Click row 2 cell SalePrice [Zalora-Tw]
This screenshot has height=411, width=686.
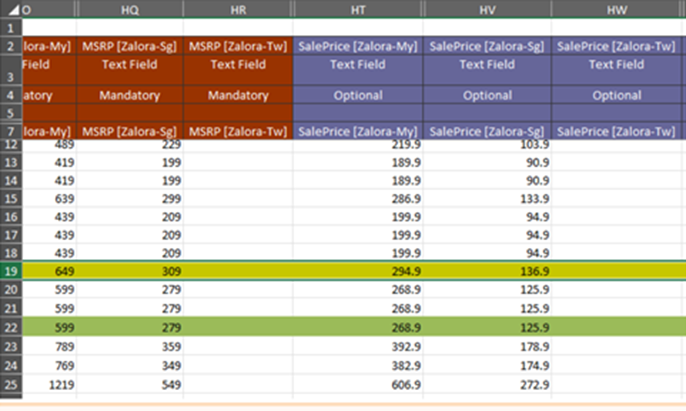(616, 46)
